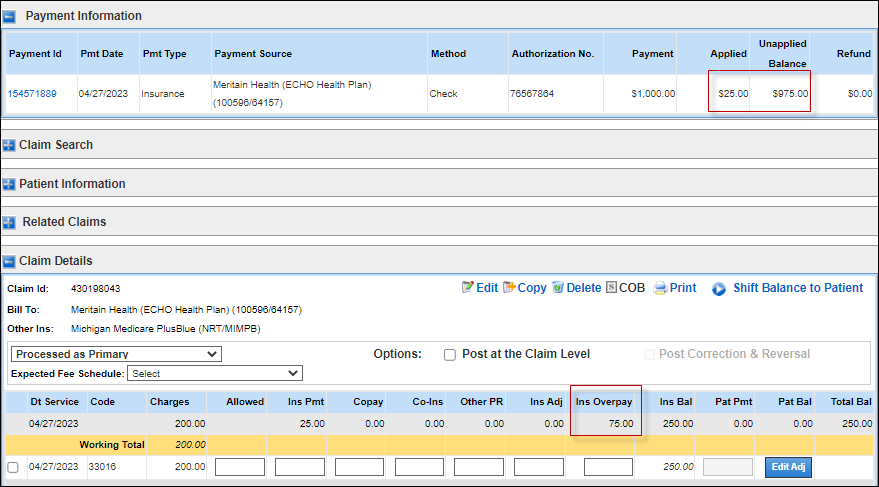Click the Edit pencil icon

click(x=467, y=288)
